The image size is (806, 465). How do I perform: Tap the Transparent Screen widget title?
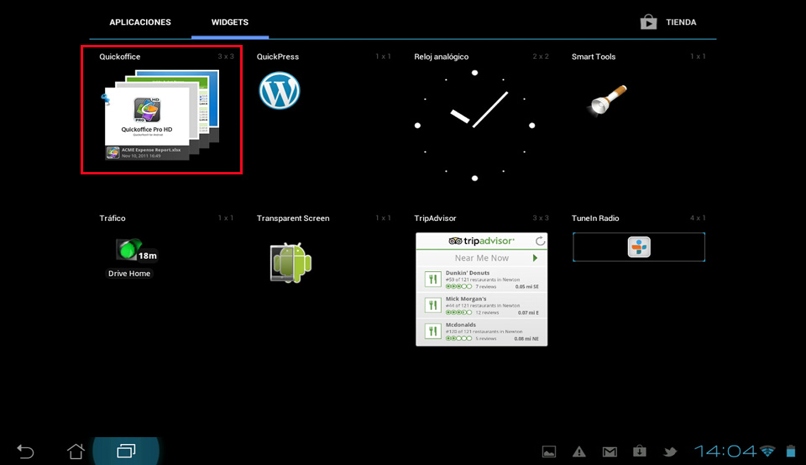tap(293, 218)
